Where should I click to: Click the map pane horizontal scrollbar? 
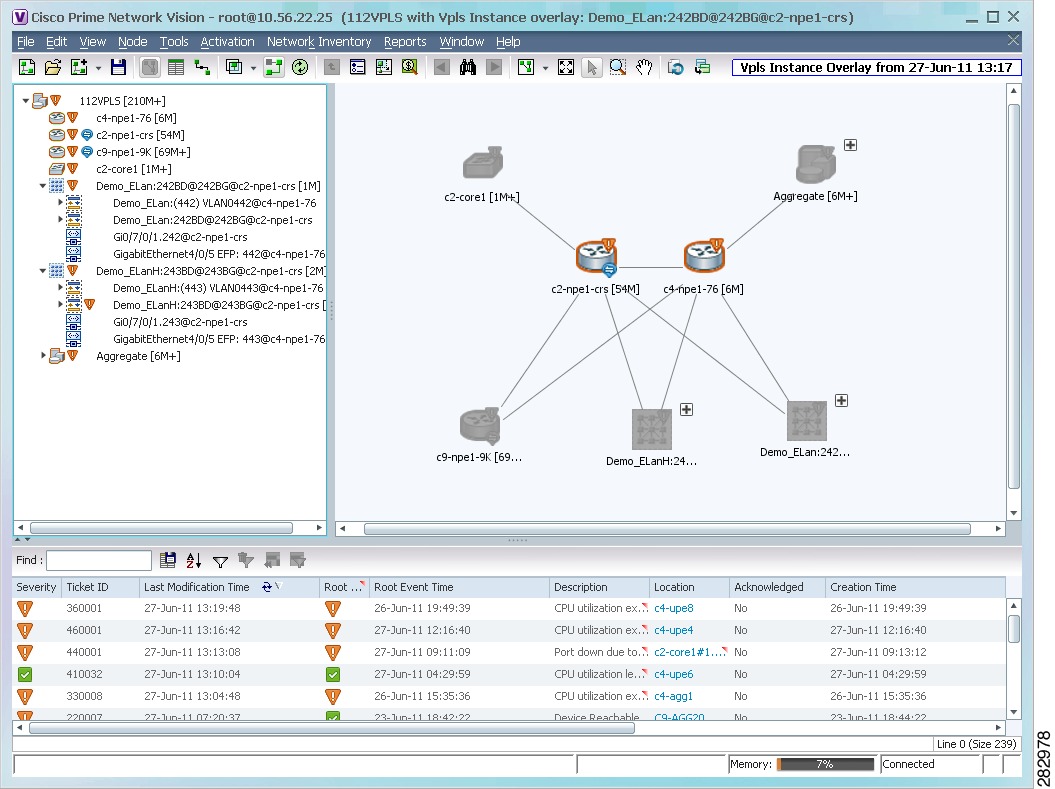coord(667,529)
